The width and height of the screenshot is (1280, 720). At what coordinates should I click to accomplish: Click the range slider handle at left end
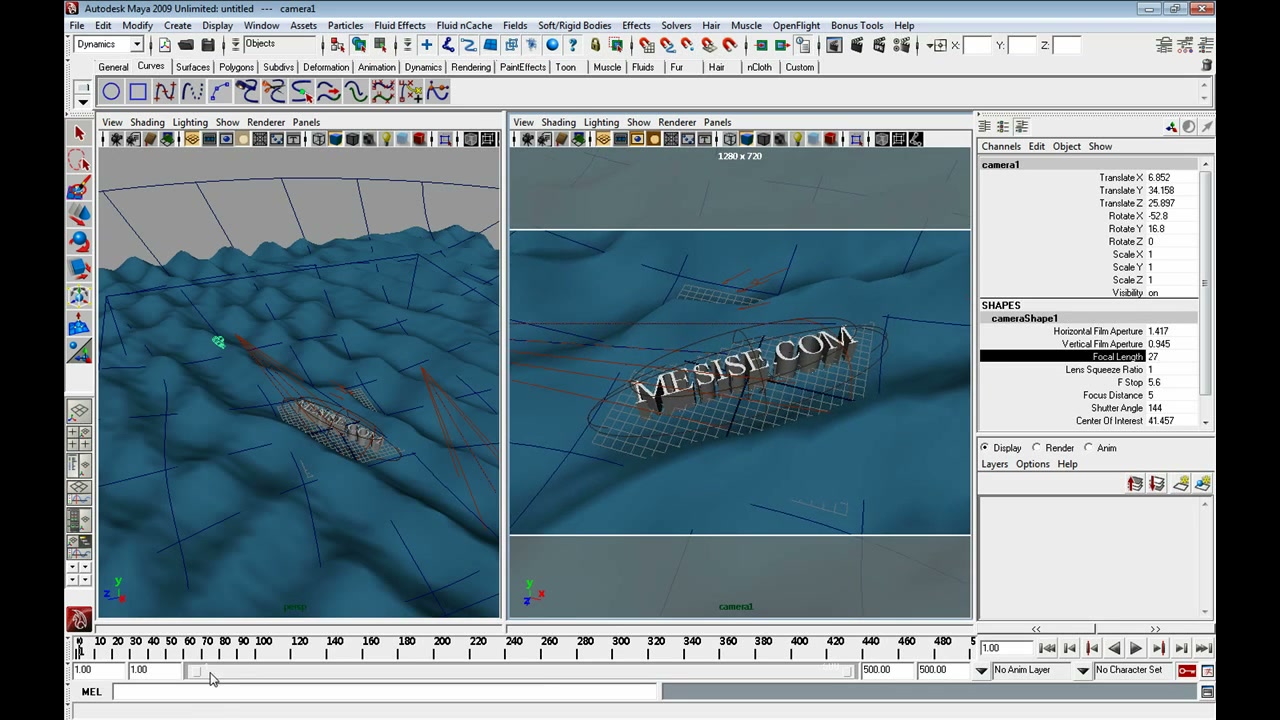click(x=197, y=672)
